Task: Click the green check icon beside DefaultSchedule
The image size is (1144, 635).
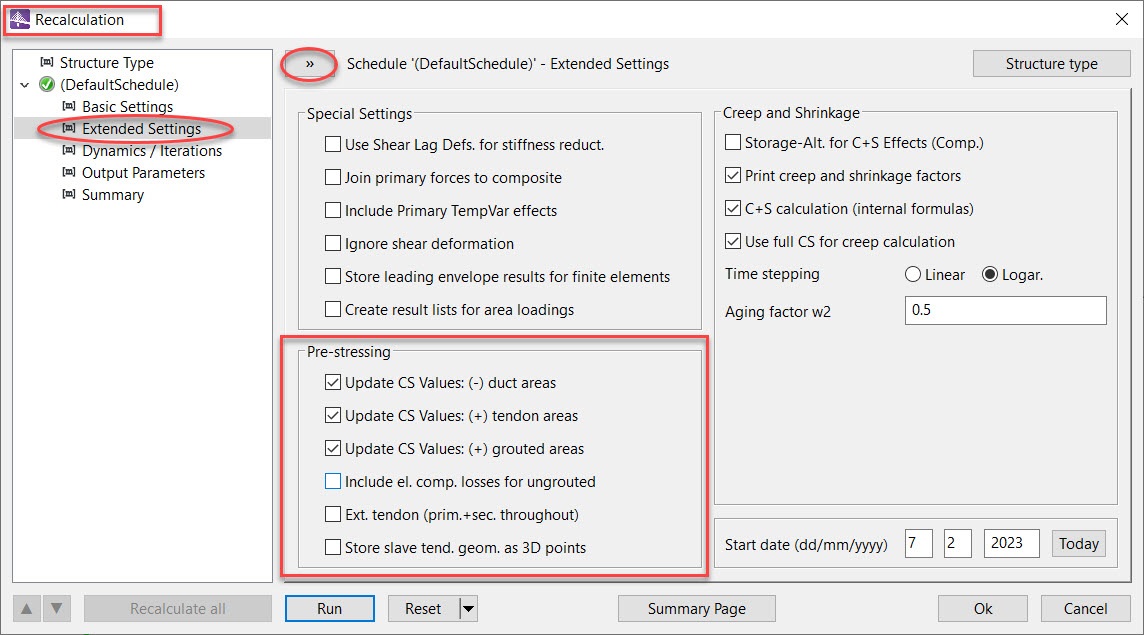Action: tap(47, 85)
